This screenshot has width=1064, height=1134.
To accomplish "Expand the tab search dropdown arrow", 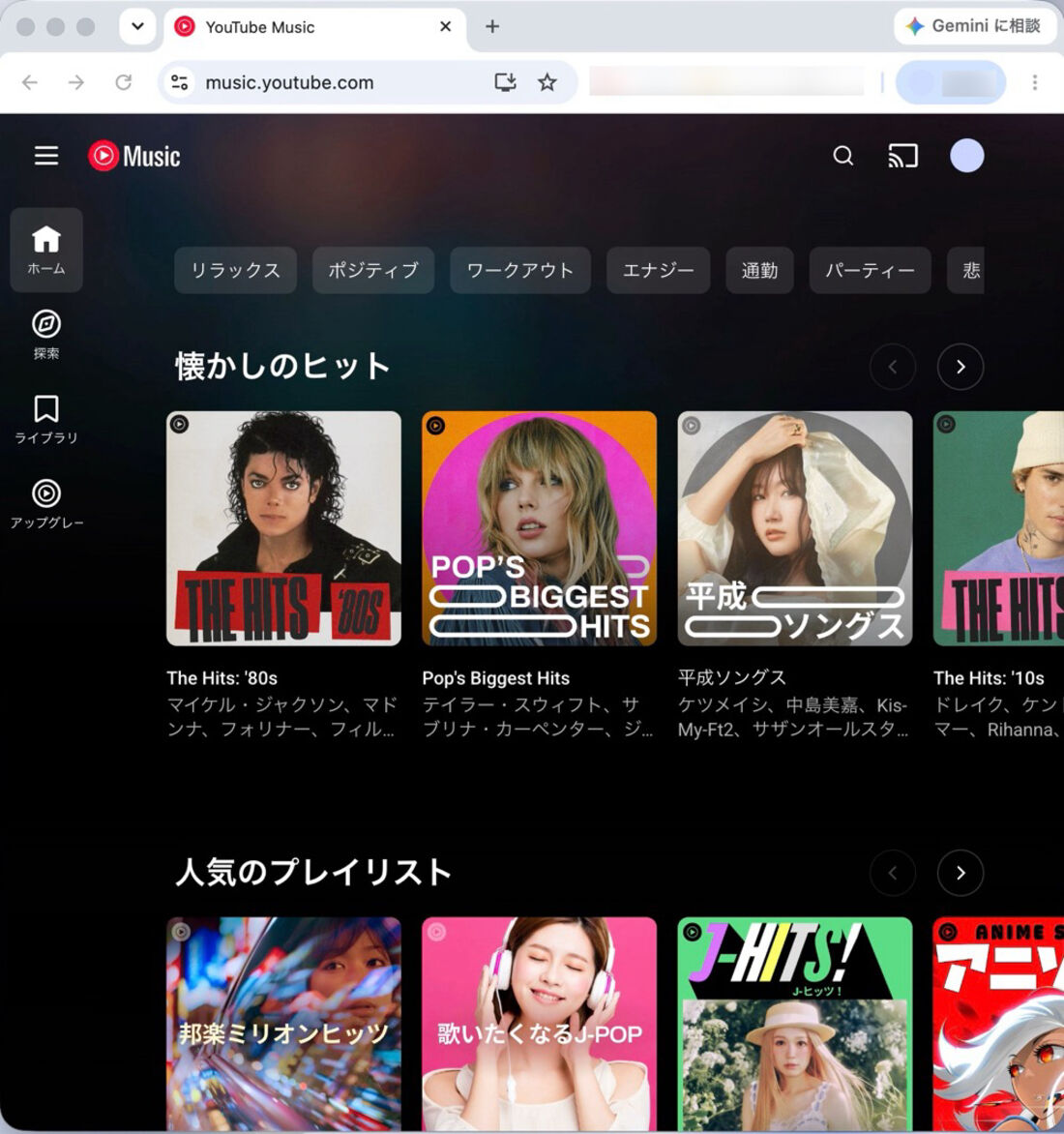I will click(137, 27).
